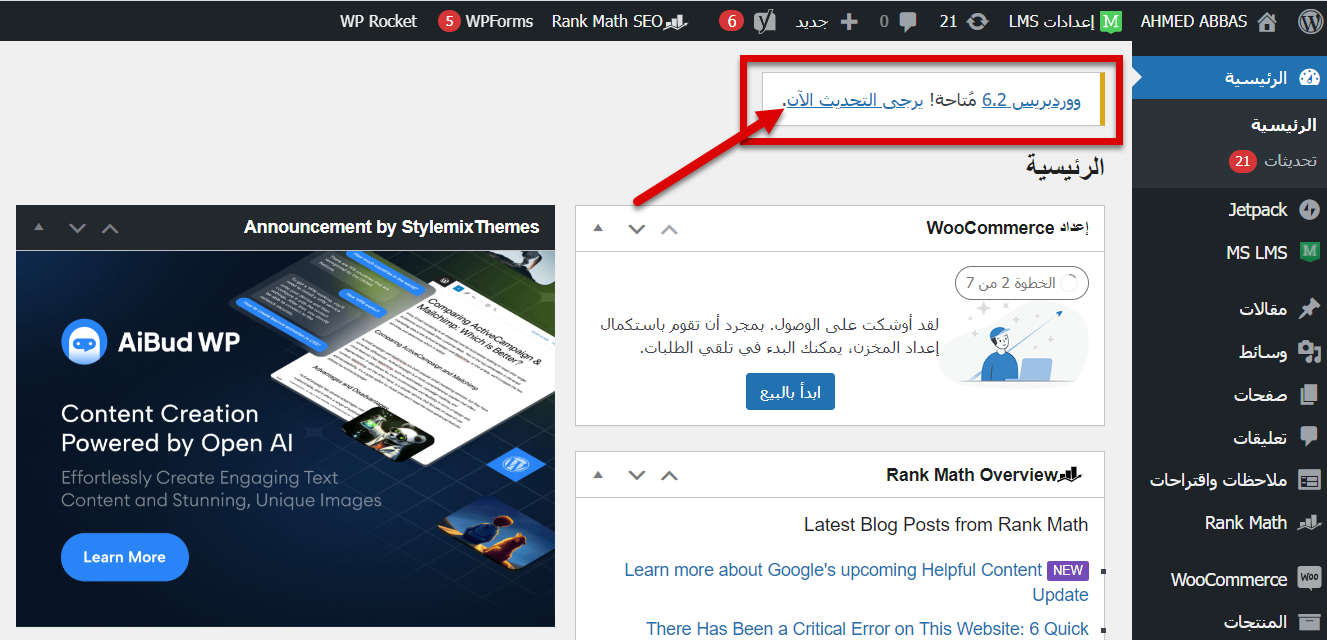
Task: Move the Rank Math Overview widget up
Action: point(669,475)
